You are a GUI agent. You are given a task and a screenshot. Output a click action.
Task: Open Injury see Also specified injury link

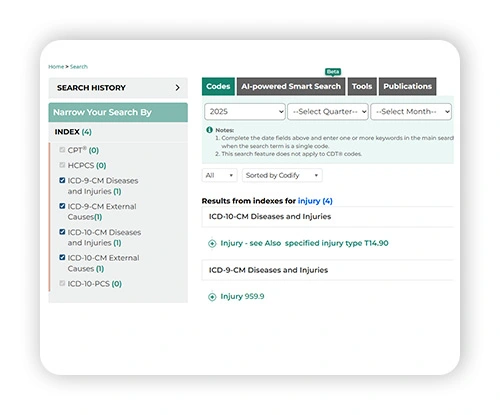(x=304, y=243)
